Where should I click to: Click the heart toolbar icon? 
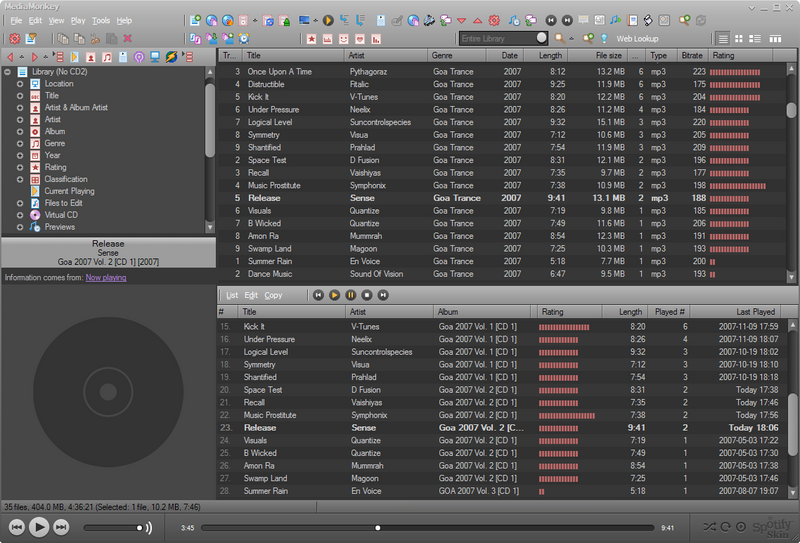click(x=360, y=39)
